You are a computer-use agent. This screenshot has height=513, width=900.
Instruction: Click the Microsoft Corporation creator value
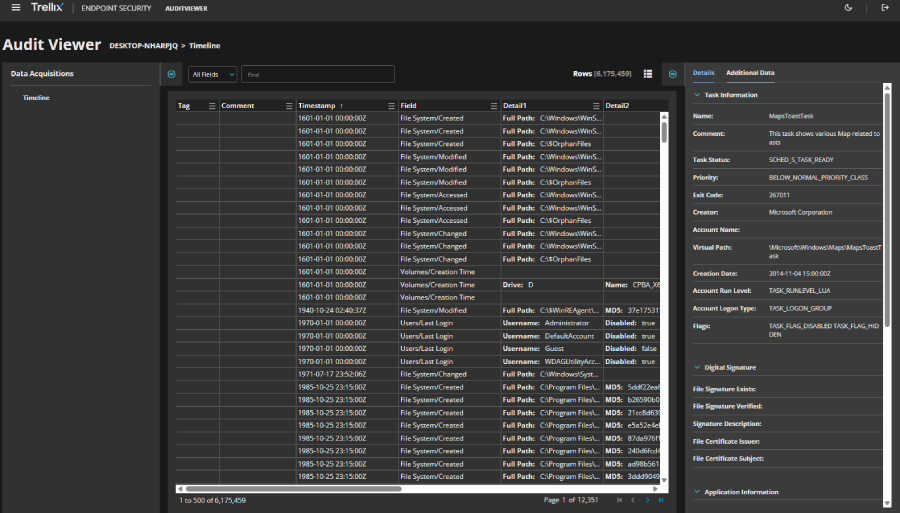(800, 212)
